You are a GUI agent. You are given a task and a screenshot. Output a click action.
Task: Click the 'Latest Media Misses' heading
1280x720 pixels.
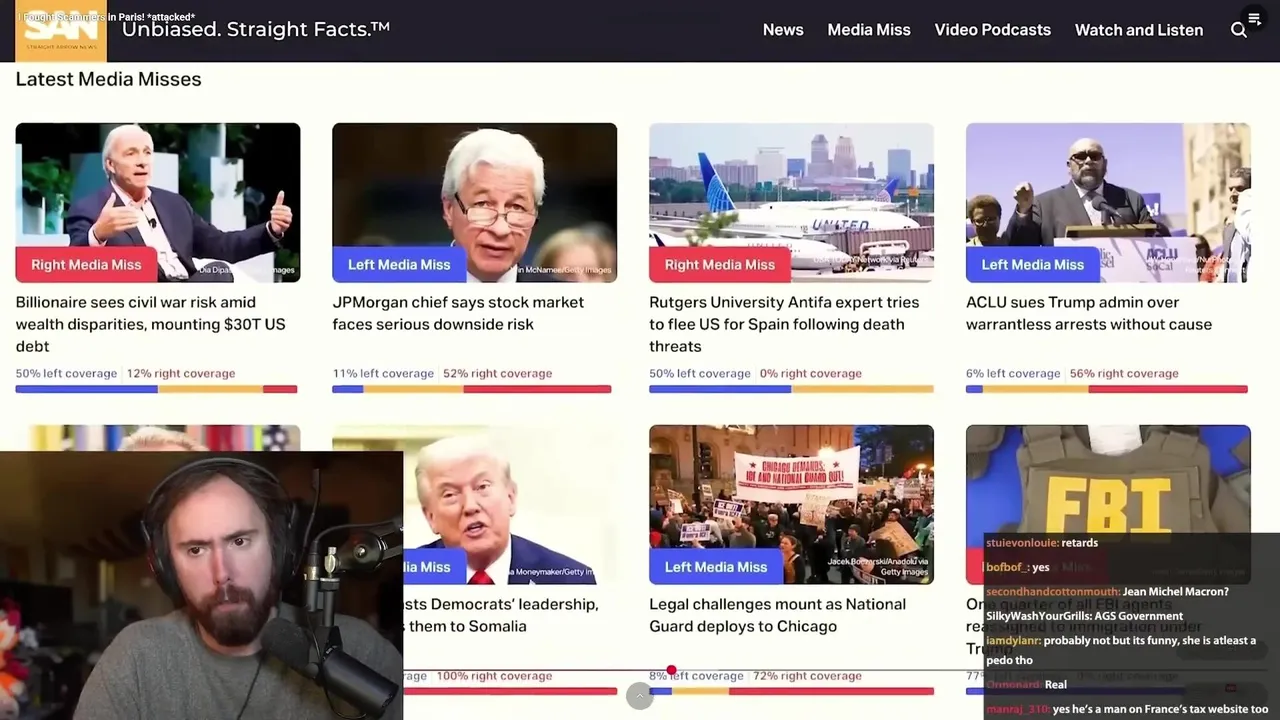pyautogui.click(x=108, y=79)
